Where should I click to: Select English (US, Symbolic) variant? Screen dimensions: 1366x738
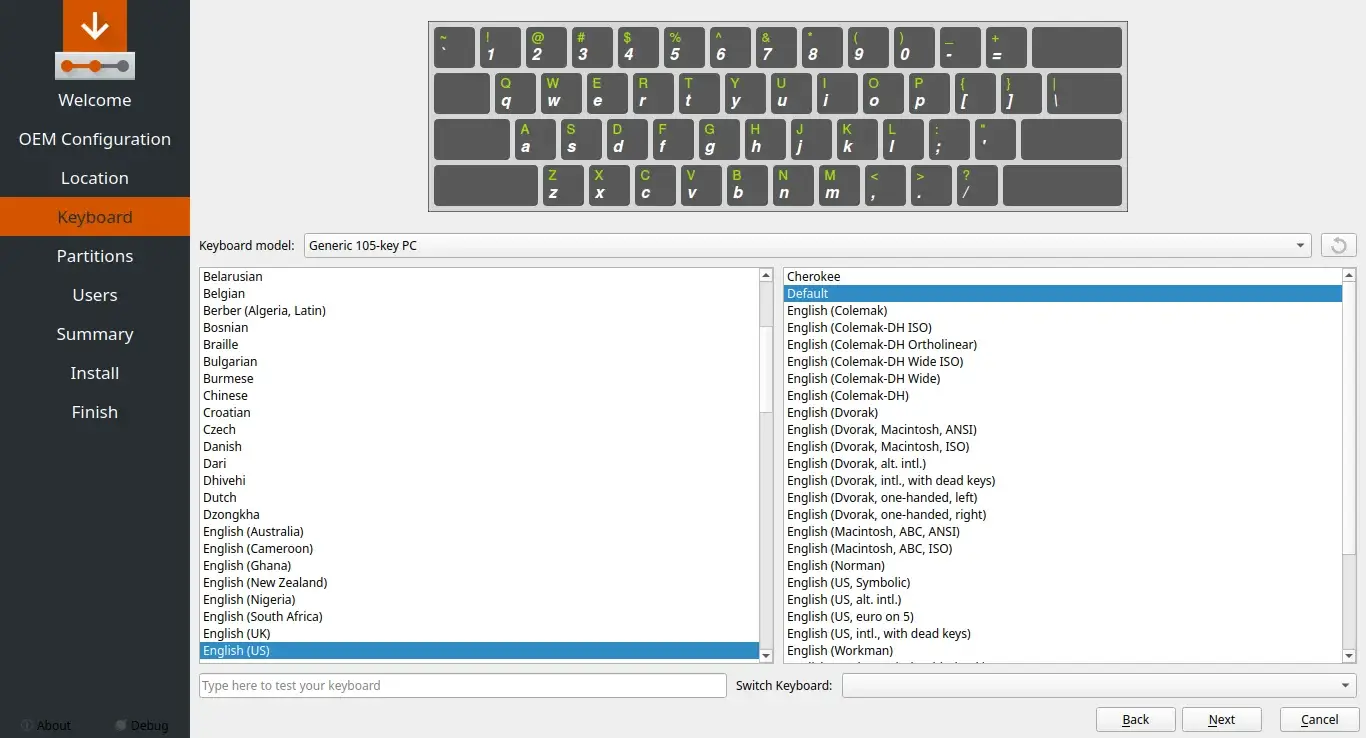coord(1063,582)
